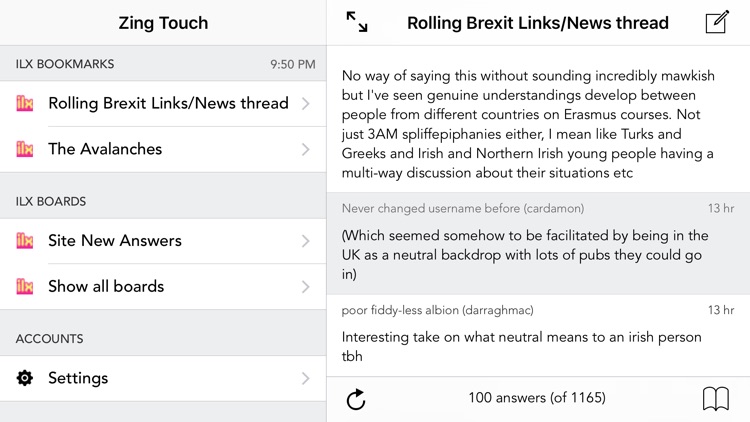The image size is (750, 422).
Task: Tap the chevron on Show all boards row
Action: [305, 286]
